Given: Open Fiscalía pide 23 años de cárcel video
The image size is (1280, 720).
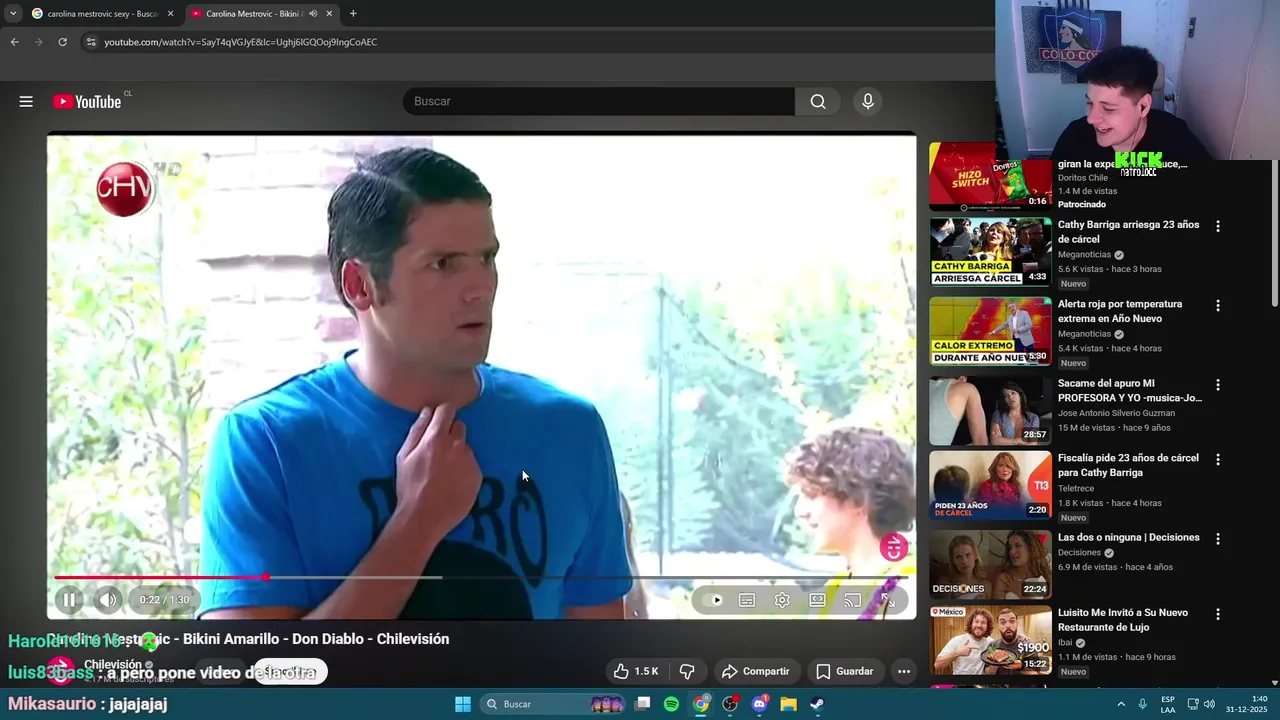Looking at the screenshot, I should pyautogui.click(x=1128, y=465).
